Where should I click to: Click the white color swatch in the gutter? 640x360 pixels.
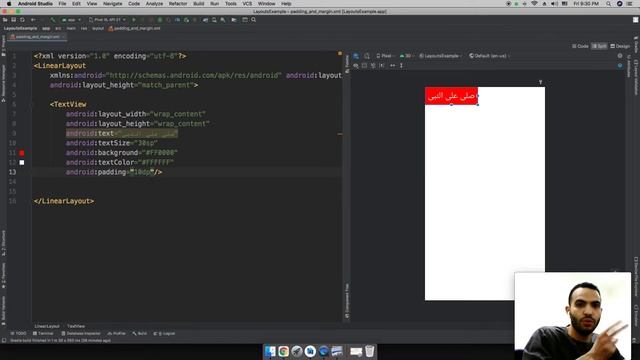pyautogui.click(x=22, y=162)
